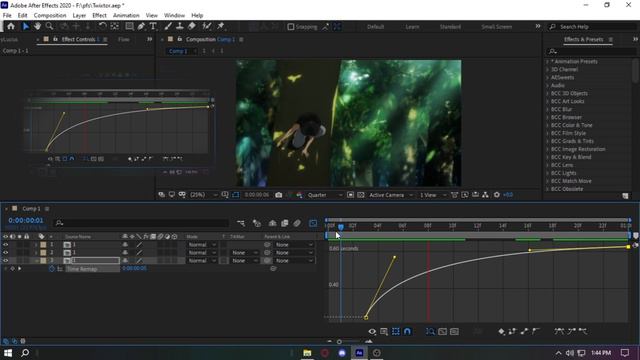This screenshot has height=360, width=640.
Task: Open layer 1 Normal blend mode dropdown
Action: [202, 245]
